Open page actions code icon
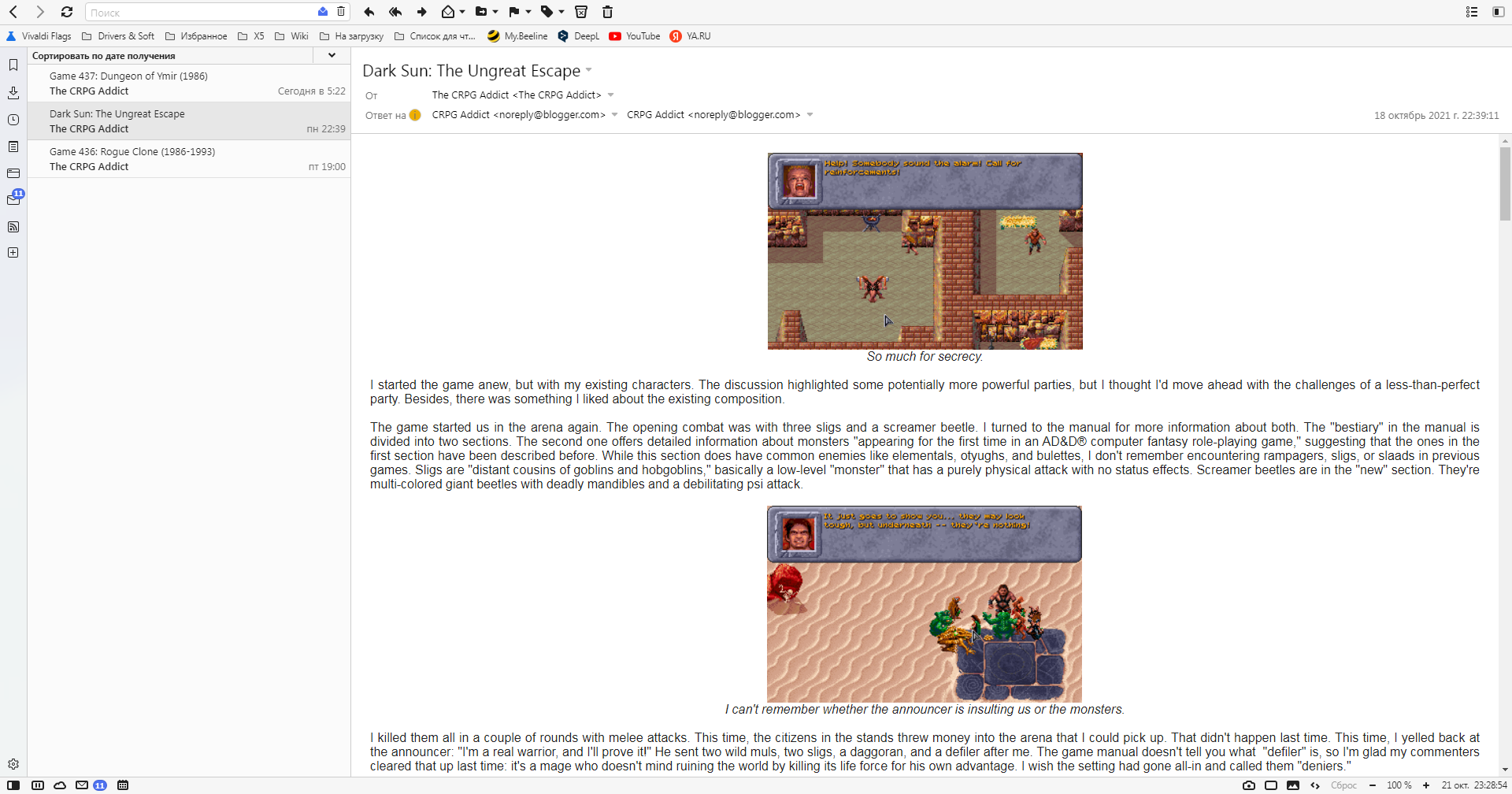The width and height of the screenshot is (1512, 794). [x=1315, y=785]
